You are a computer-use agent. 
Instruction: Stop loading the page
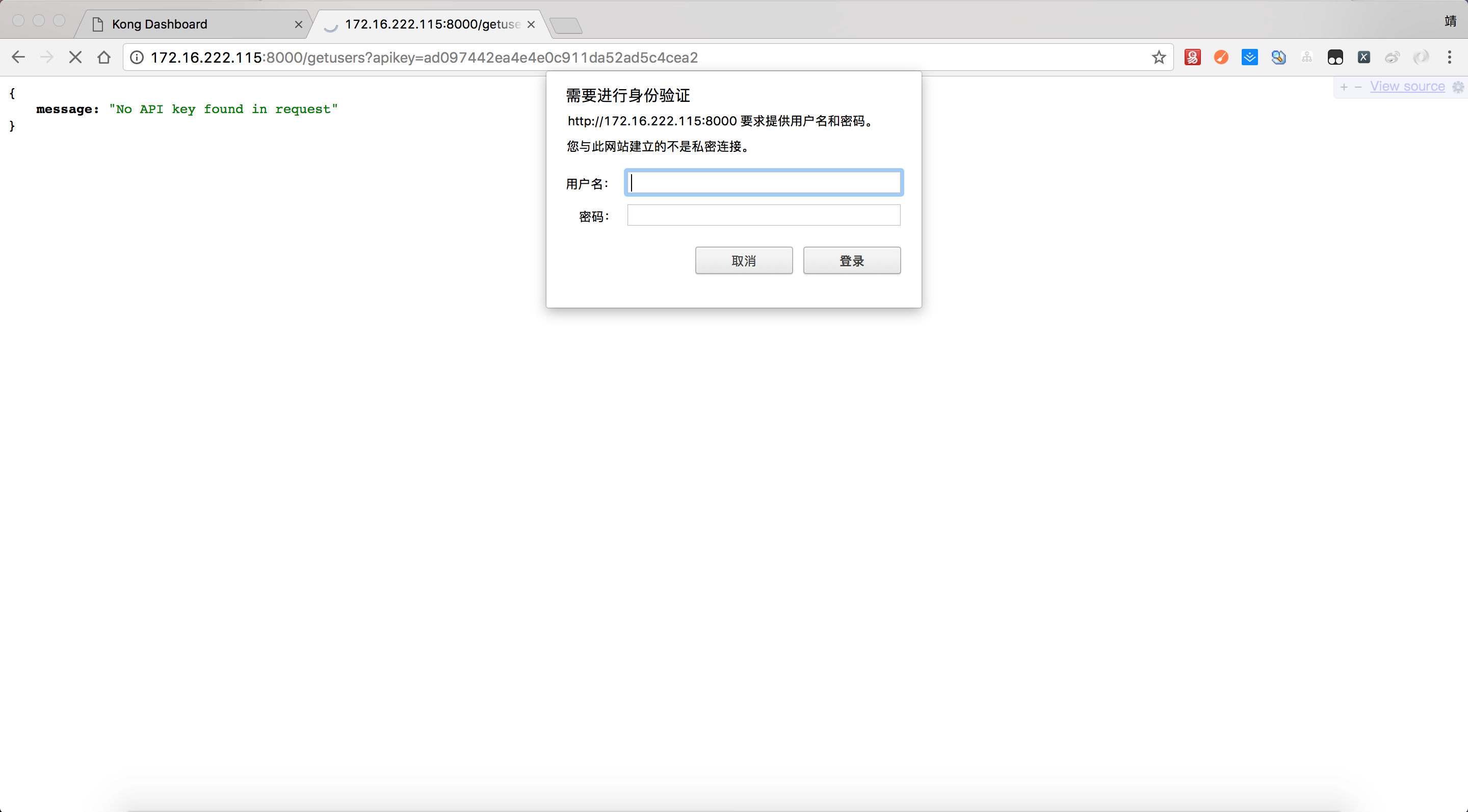[x=75, y=57]
